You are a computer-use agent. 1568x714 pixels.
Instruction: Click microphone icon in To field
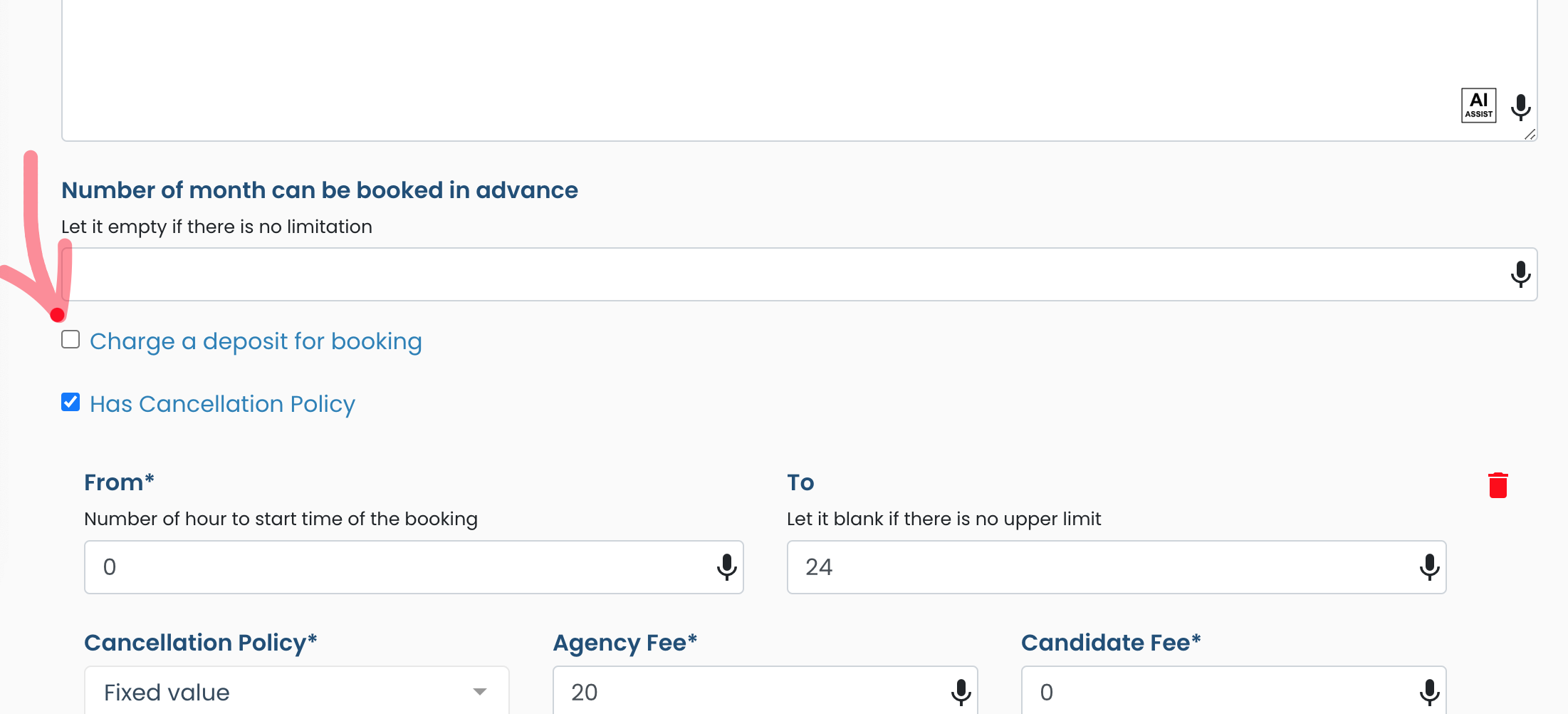pos(1429,567)
